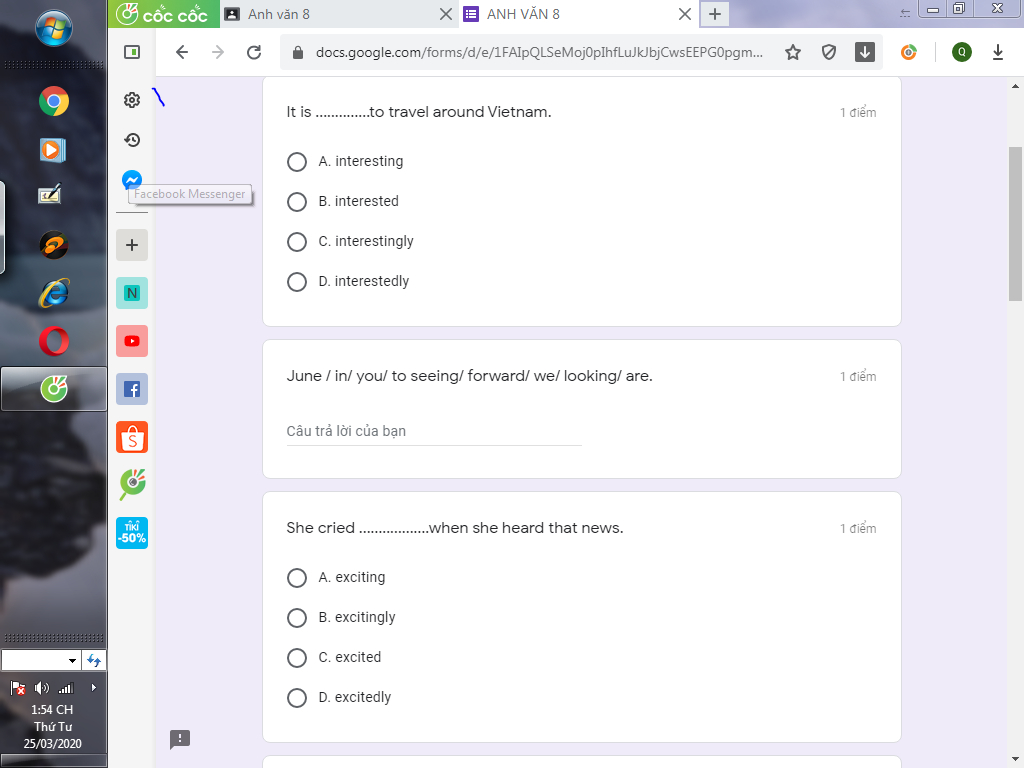Launch the orange swirl taskbar application
The width and height of the screenshot is (1024, 768).
pos(54,245)
